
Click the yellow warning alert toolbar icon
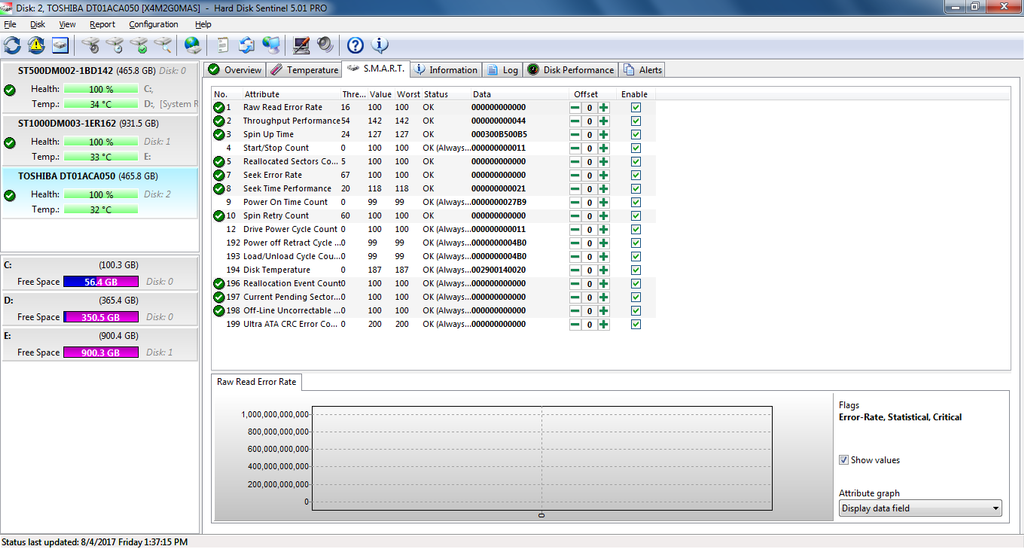coord(36,45)
